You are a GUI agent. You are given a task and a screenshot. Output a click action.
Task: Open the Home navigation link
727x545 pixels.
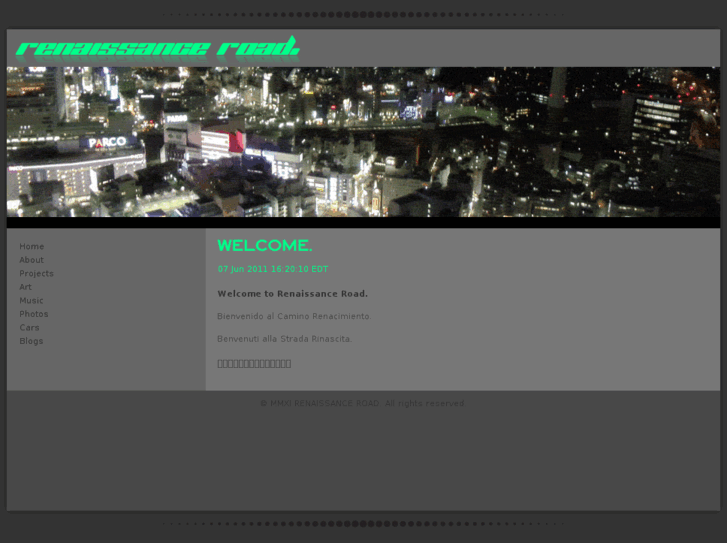pyautogui.click(x=32, y=246)
